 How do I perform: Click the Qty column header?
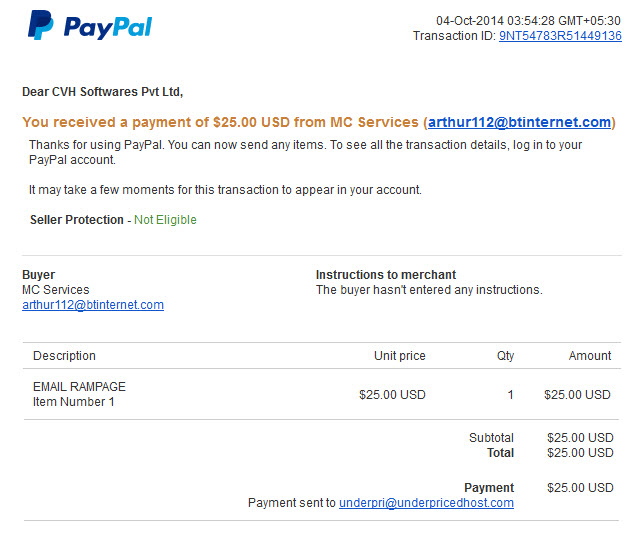click(x=505, y=356)
